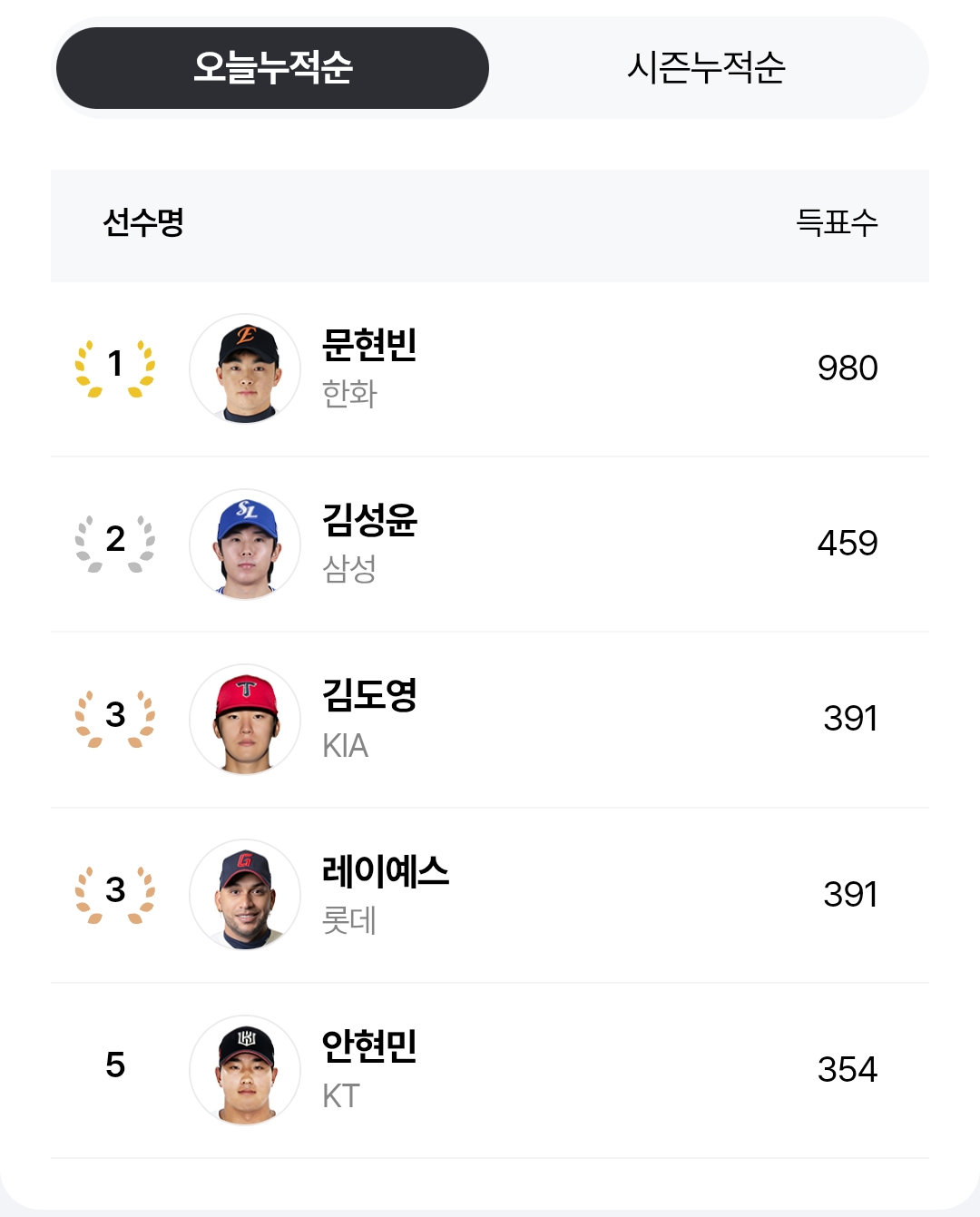
Task: Click 레이예스's bronze rank 3 badge
Action: point(114,893)
